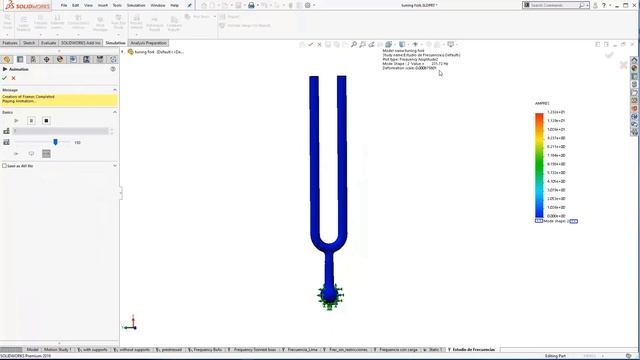Select the reciprocating playback mode icon
This screenshot has height=360, width=640.
[x=46, y=153]
